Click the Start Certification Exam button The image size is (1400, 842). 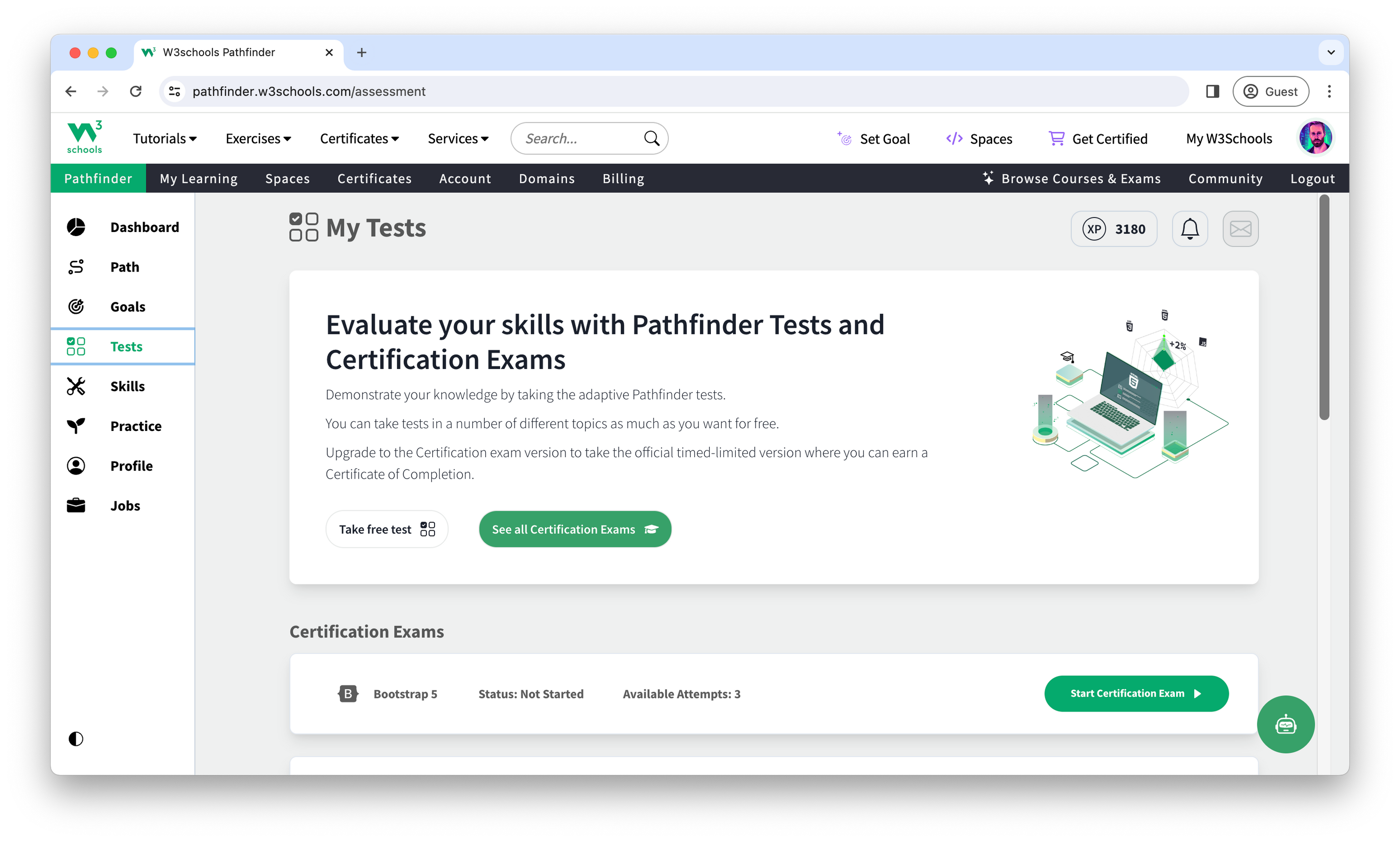(1136, 693)
